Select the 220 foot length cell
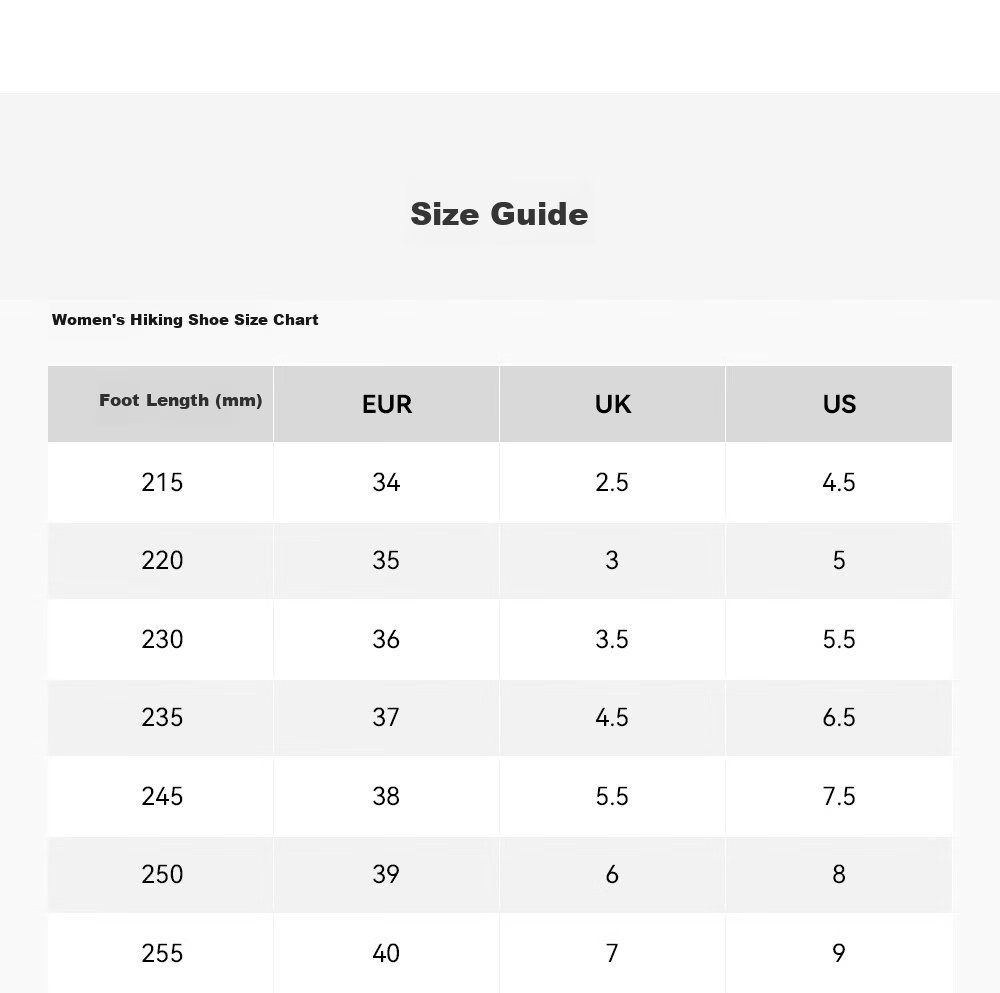The image size is (1000, 993). pos(161,561)
